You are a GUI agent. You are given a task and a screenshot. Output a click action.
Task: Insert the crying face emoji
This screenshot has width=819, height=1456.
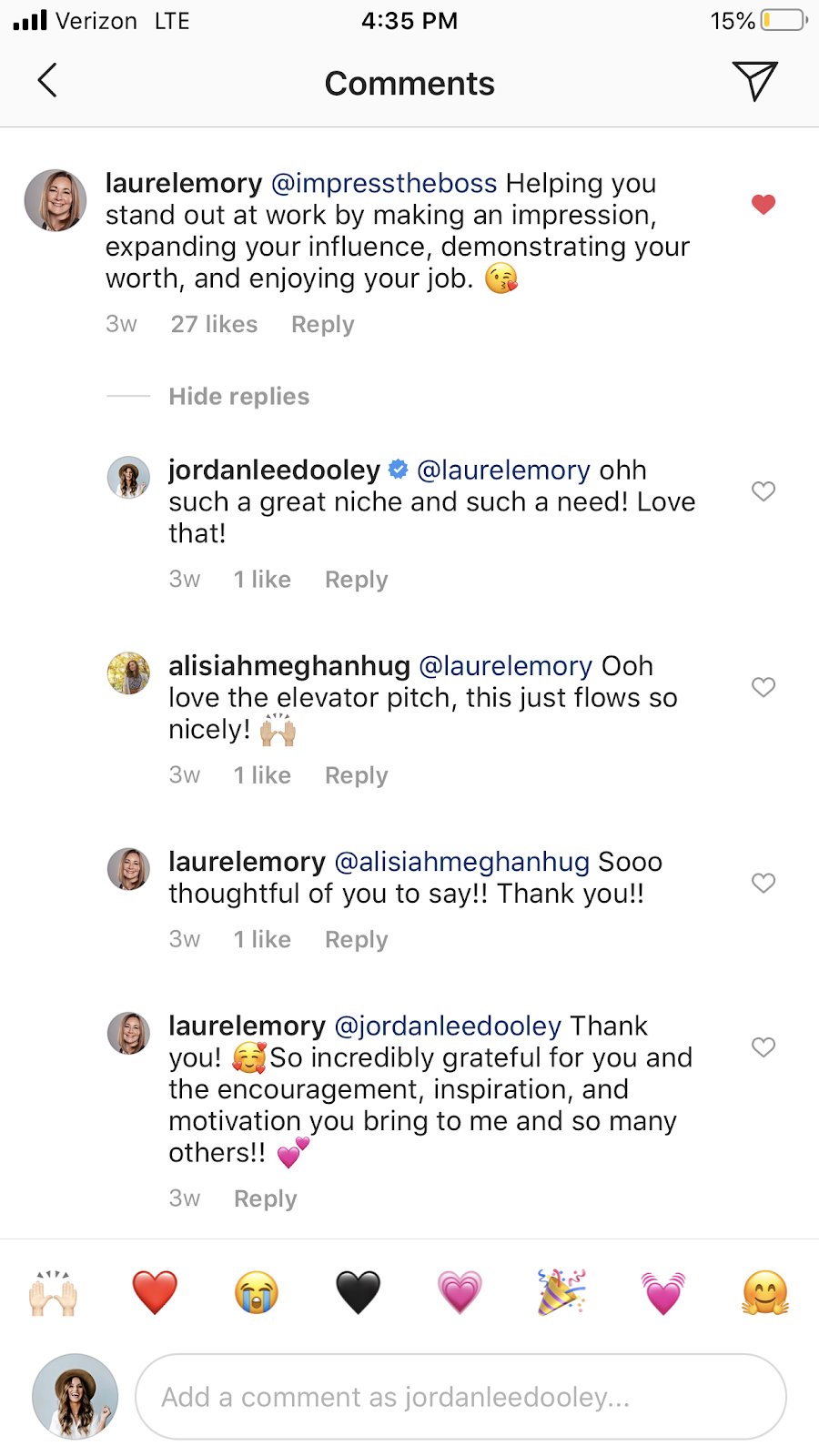[257, 1293]
